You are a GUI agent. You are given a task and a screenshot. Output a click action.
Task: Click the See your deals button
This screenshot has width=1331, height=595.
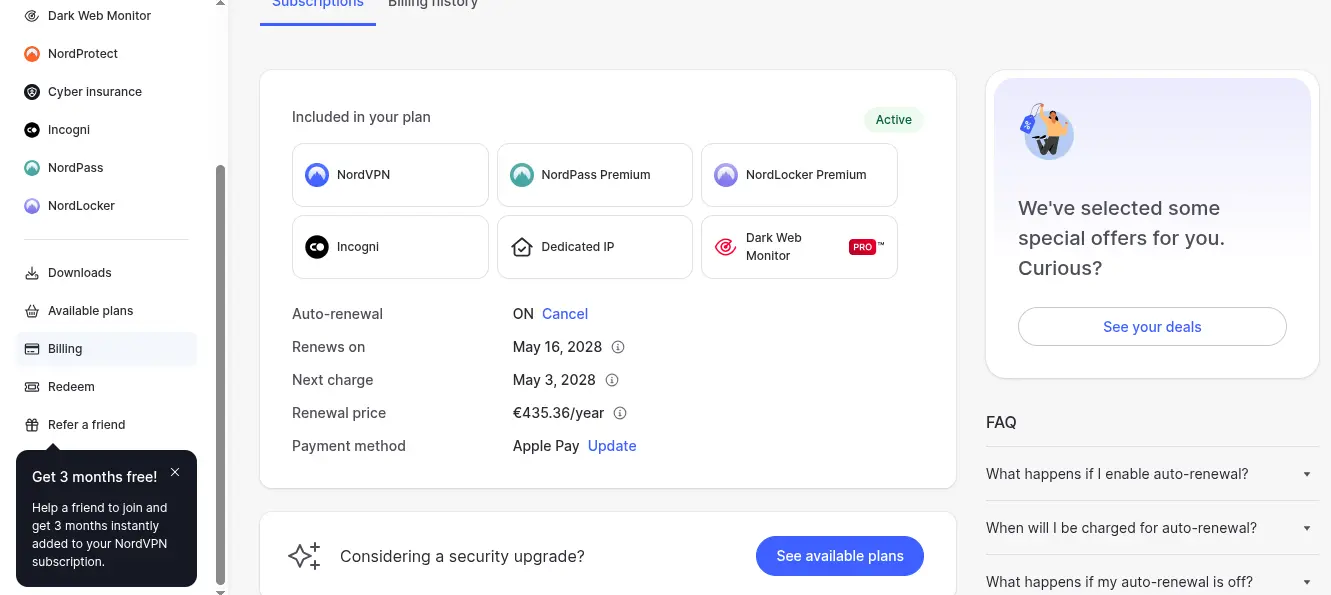[x=1152, y=327]
